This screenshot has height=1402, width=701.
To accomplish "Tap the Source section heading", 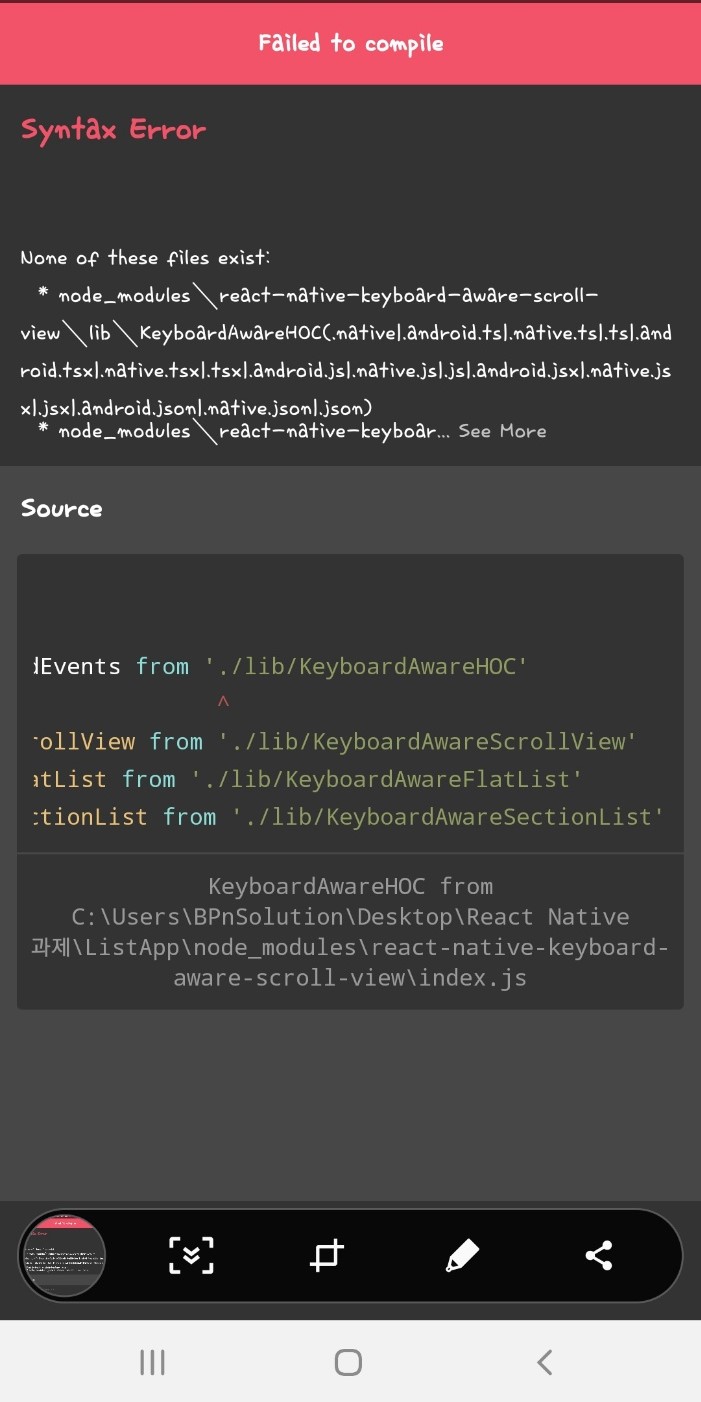I will pos(62,508).
